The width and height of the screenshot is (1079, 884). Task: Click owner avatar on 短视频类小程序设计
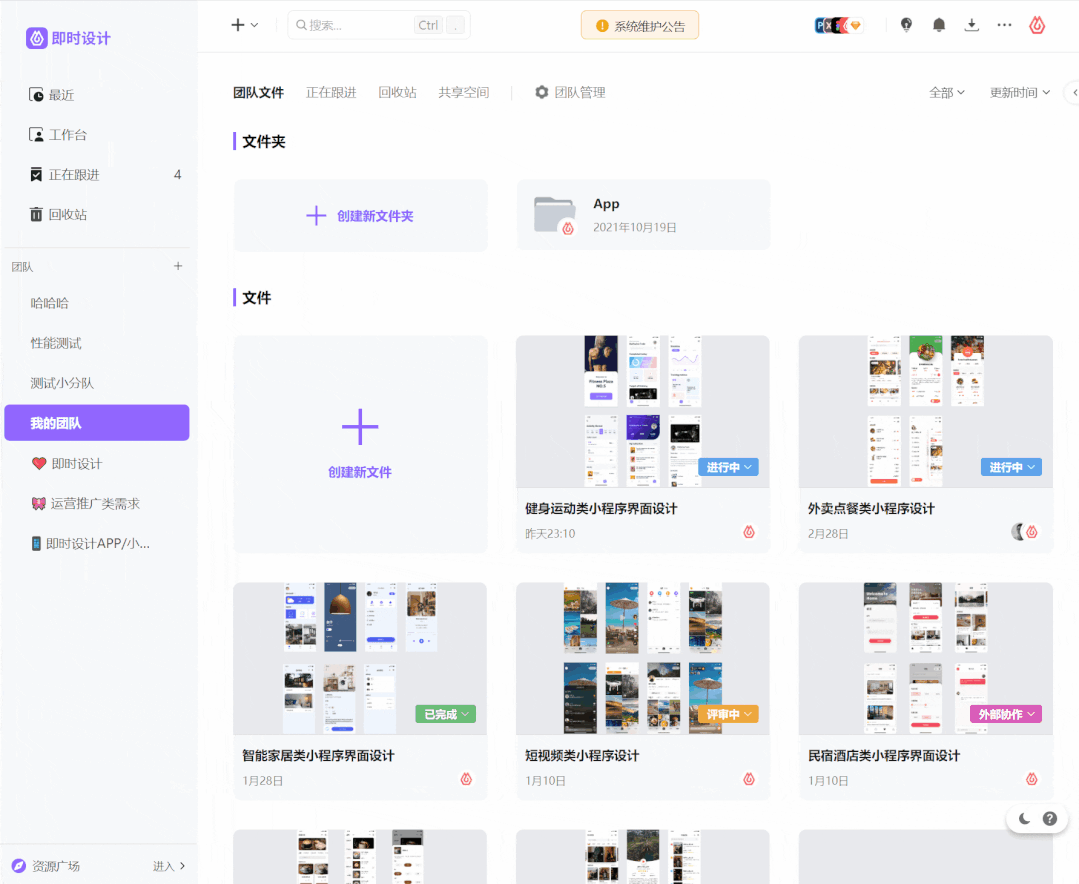pyautogui.click(x=749, y=779)
